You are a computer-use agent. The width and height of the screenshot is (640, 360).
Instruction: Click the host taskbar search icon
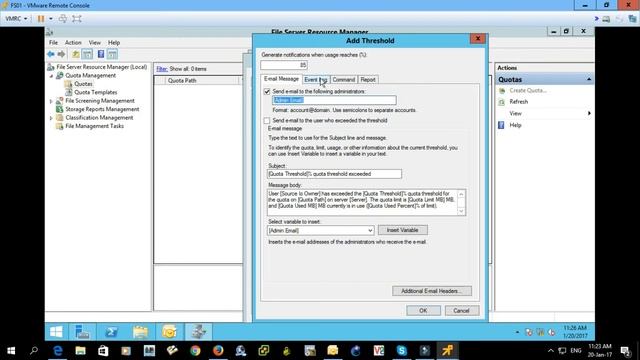click(x=34, y=351)
